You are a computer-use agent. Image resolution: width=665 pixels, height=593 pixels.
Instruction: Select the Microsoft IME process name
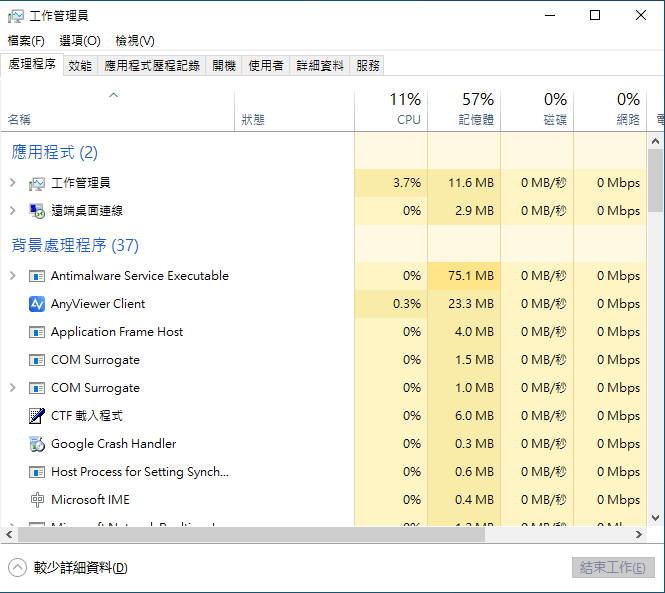click(x=90, y=500)
